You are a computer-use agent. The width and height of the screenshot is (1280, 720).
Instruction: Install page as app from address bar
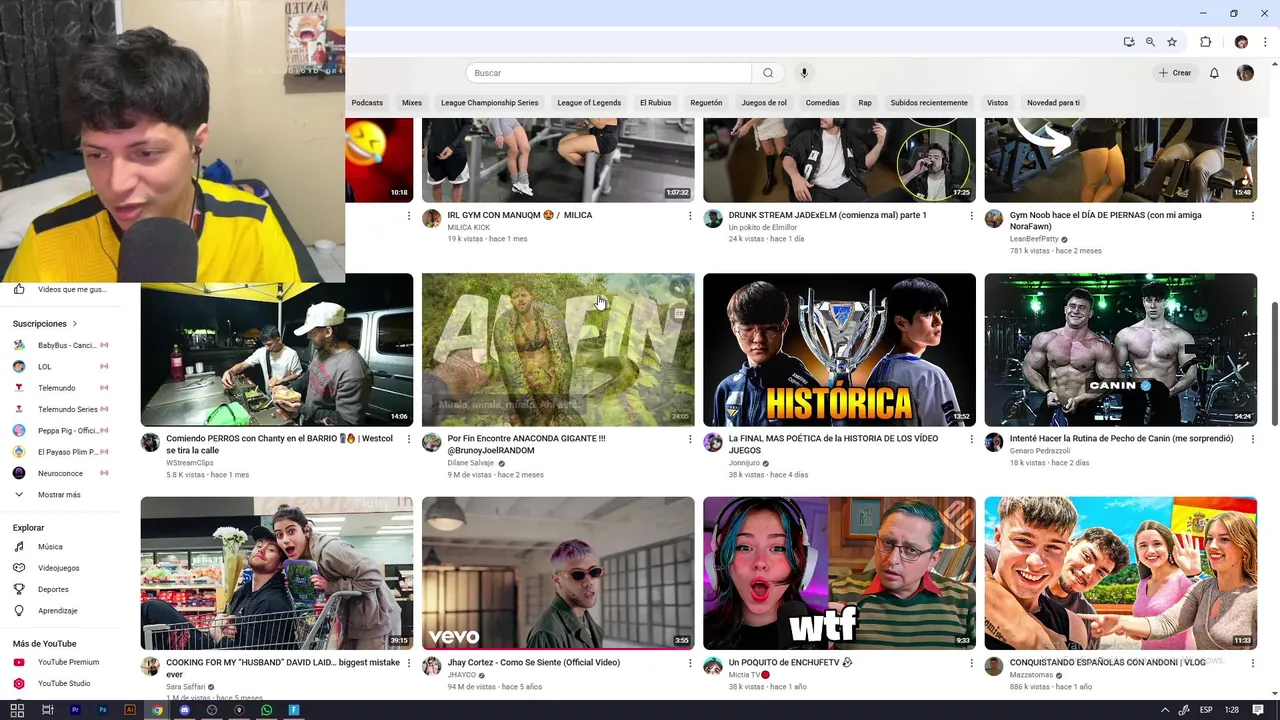coord(1129,42)
